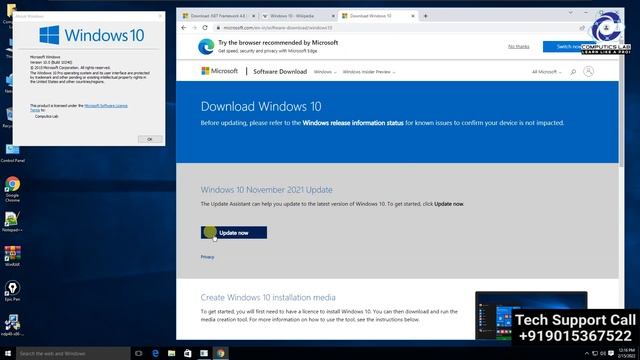Image resolution: width=640 pixels, height=360 pixels.
Task: Close the Windows 10 - Wikipedia tab
Action: tap(333, 16)
